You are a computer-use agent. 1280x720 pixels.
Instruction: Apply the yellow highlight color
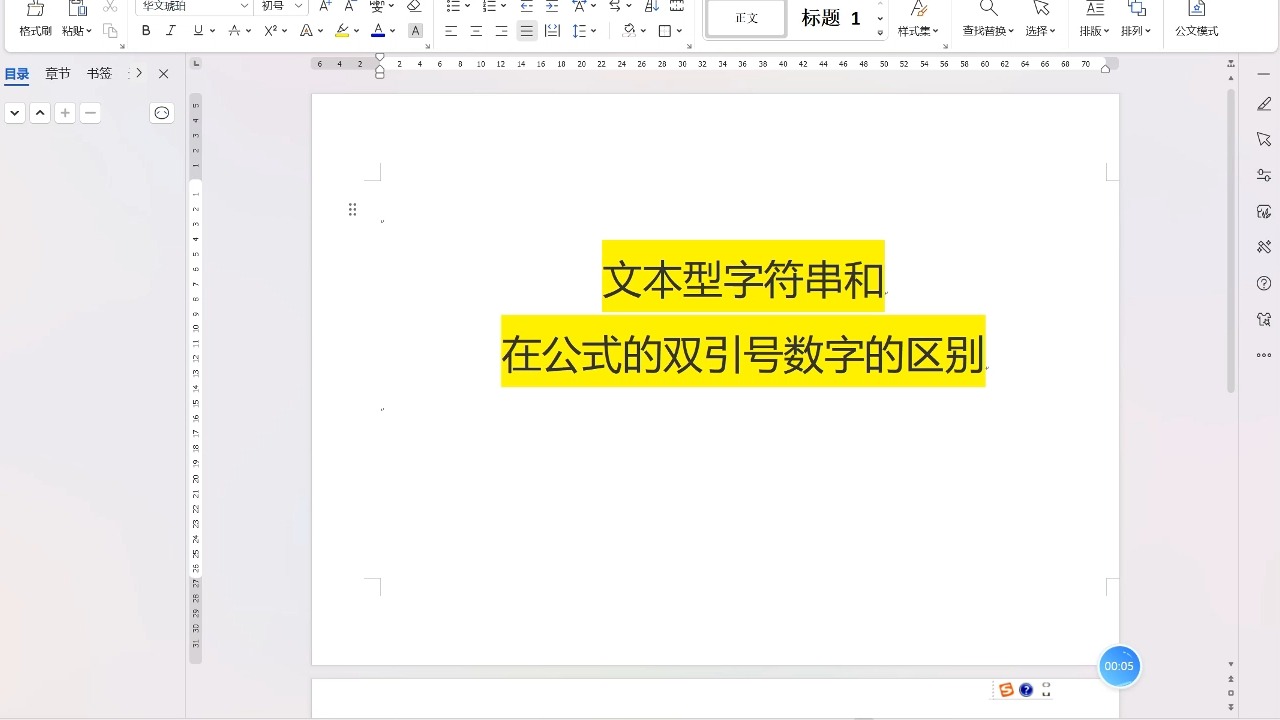pyautogui.click(x=342, y=31)
